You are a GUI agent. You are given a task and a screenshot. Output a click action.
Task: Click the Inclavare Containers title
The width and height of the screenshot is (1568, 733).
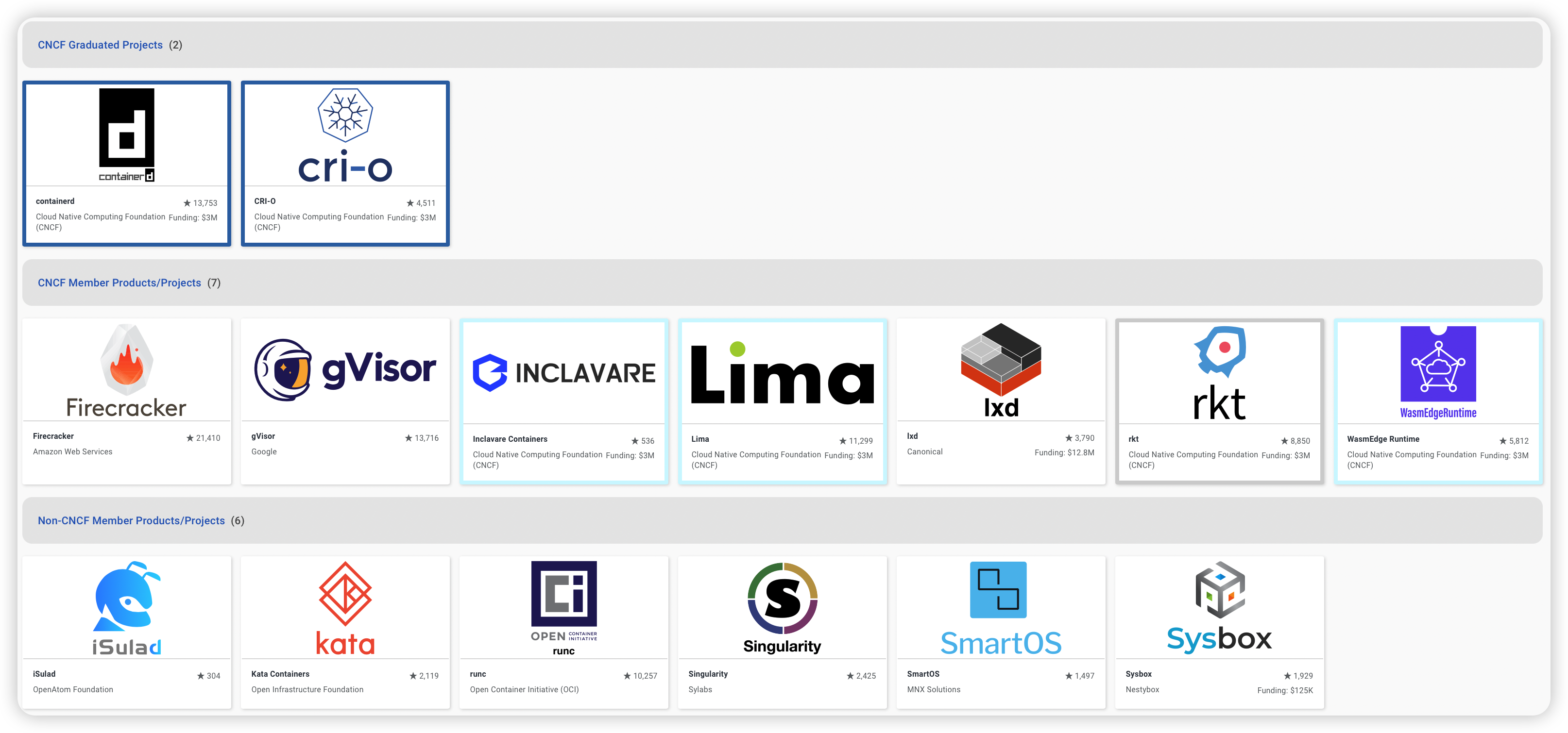pyautogui.click(x=510, y=439)
